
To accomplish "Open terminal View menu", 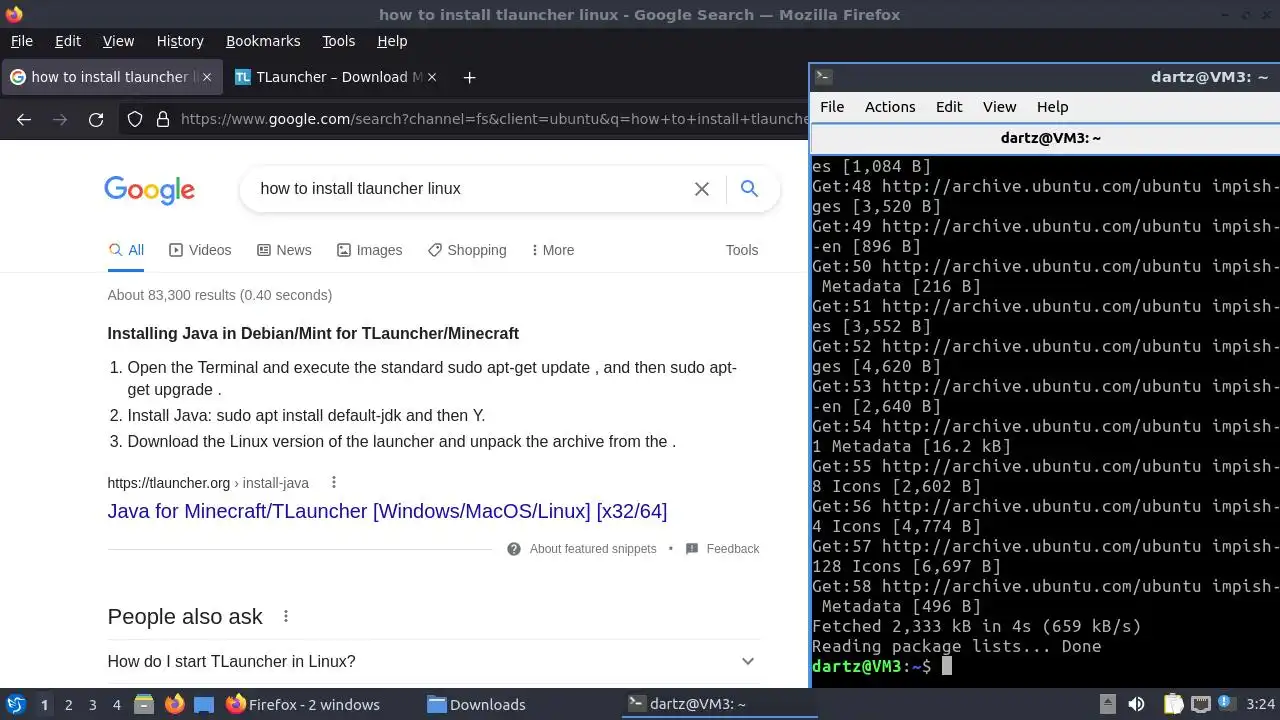I will (999, 107).
